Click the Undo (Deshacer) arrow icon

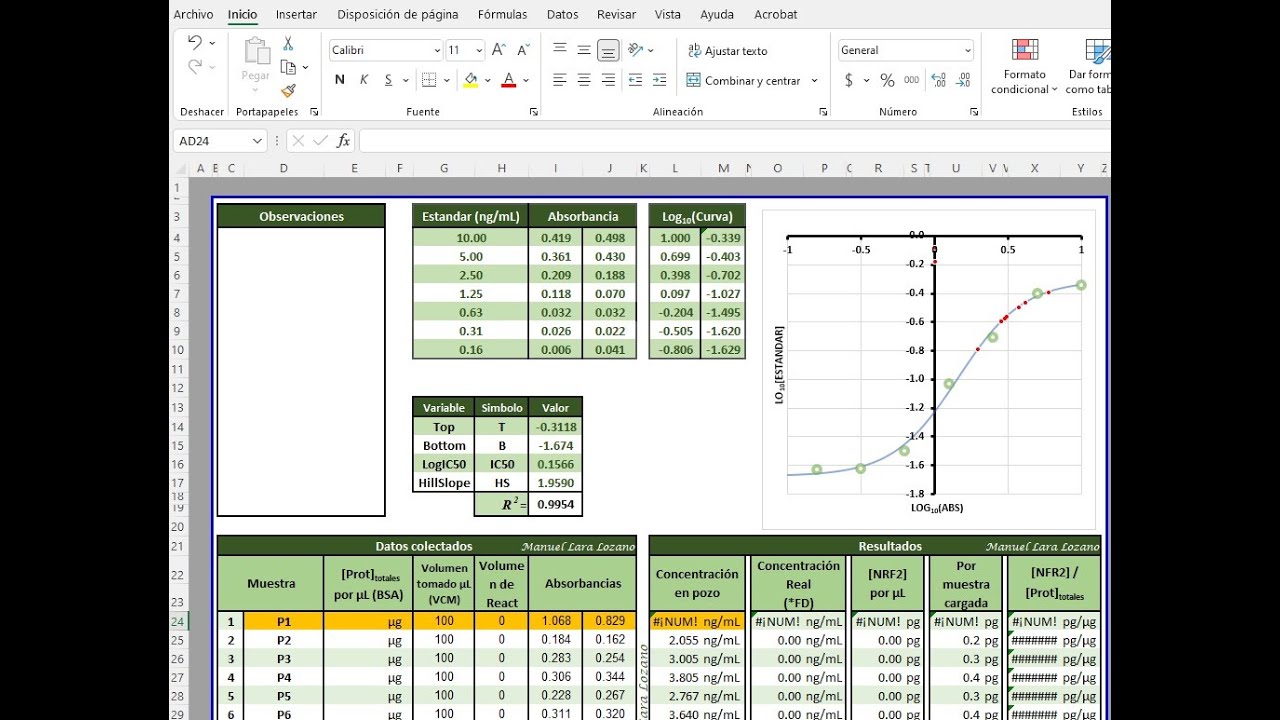click(194, 43)
